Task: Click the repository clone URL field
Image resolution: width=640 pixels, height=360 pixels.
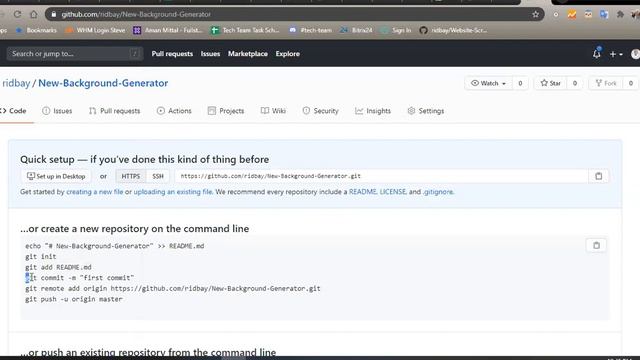Action: click(x=382, y=176)
